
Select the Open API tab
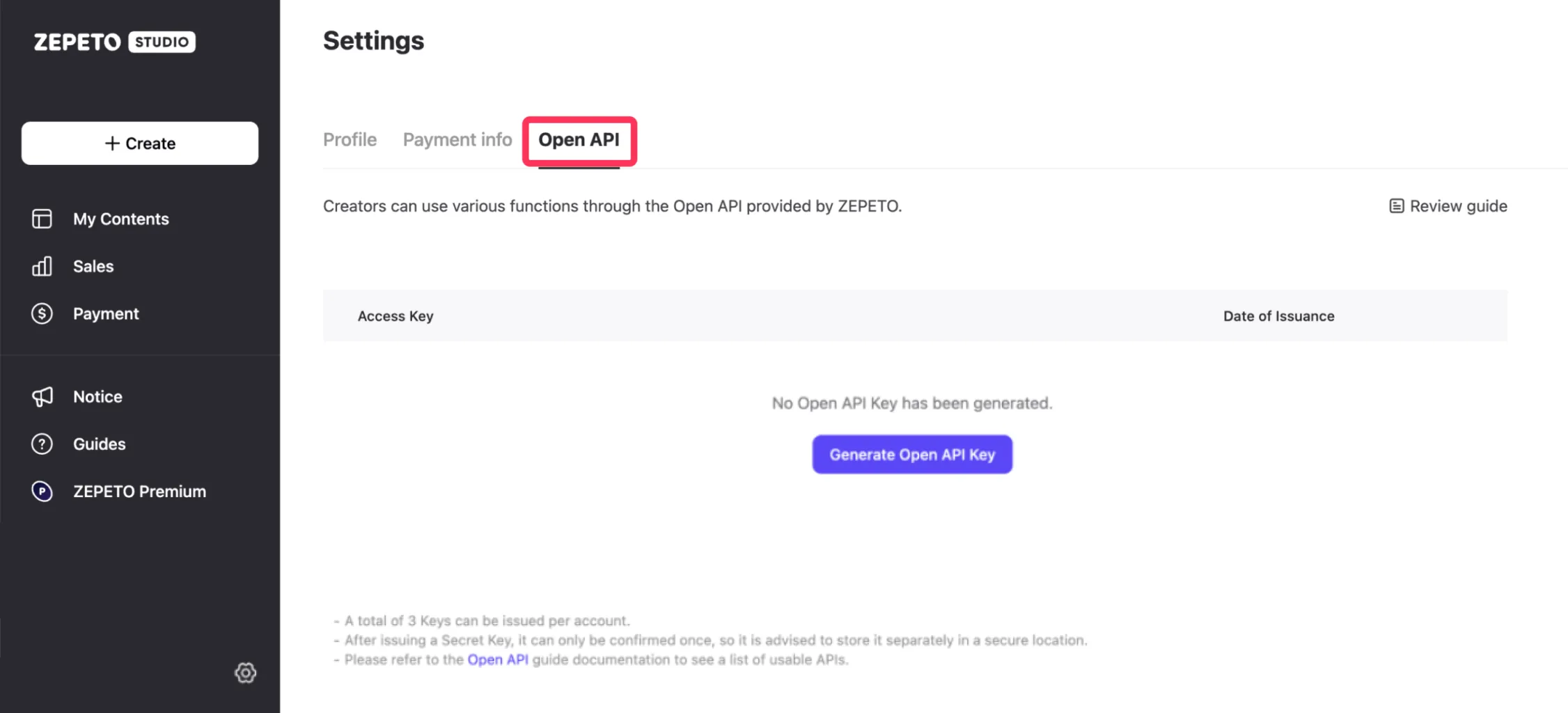point(579,140)
